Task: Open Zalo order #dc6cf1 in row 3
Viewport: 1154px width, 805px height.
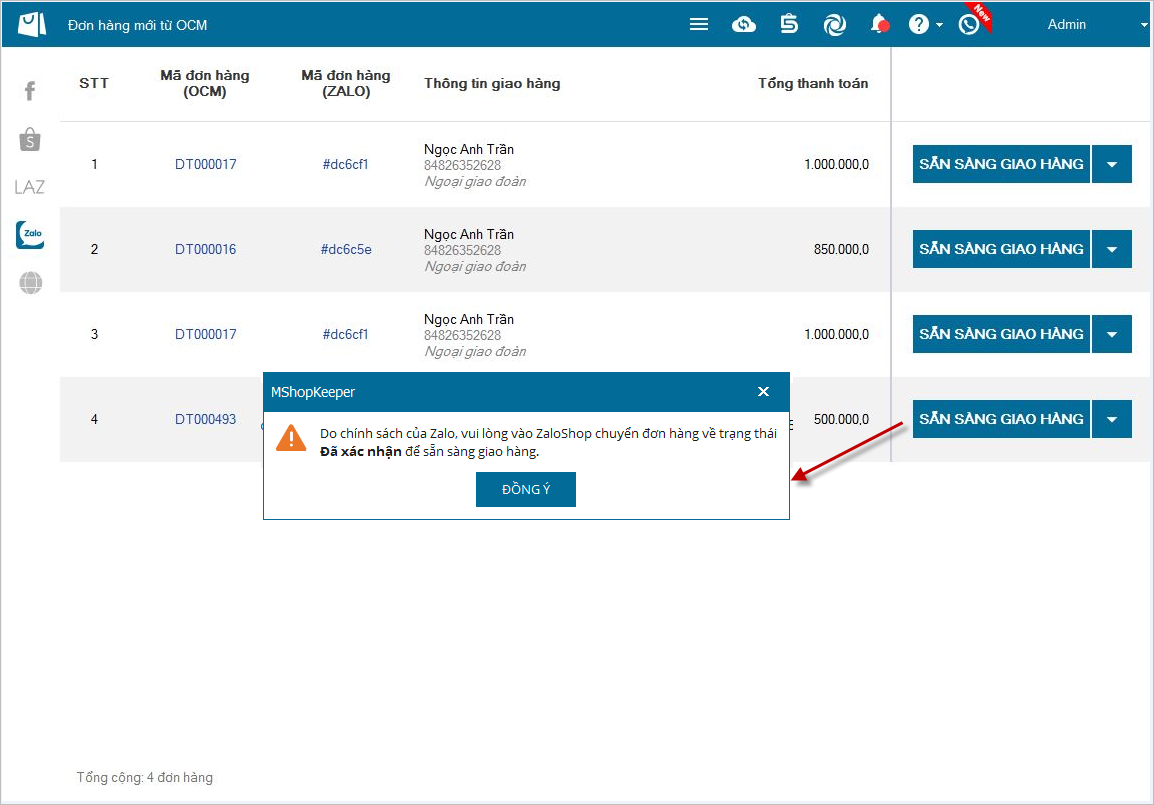Action: pyautogui.click(x=345, y=334)
